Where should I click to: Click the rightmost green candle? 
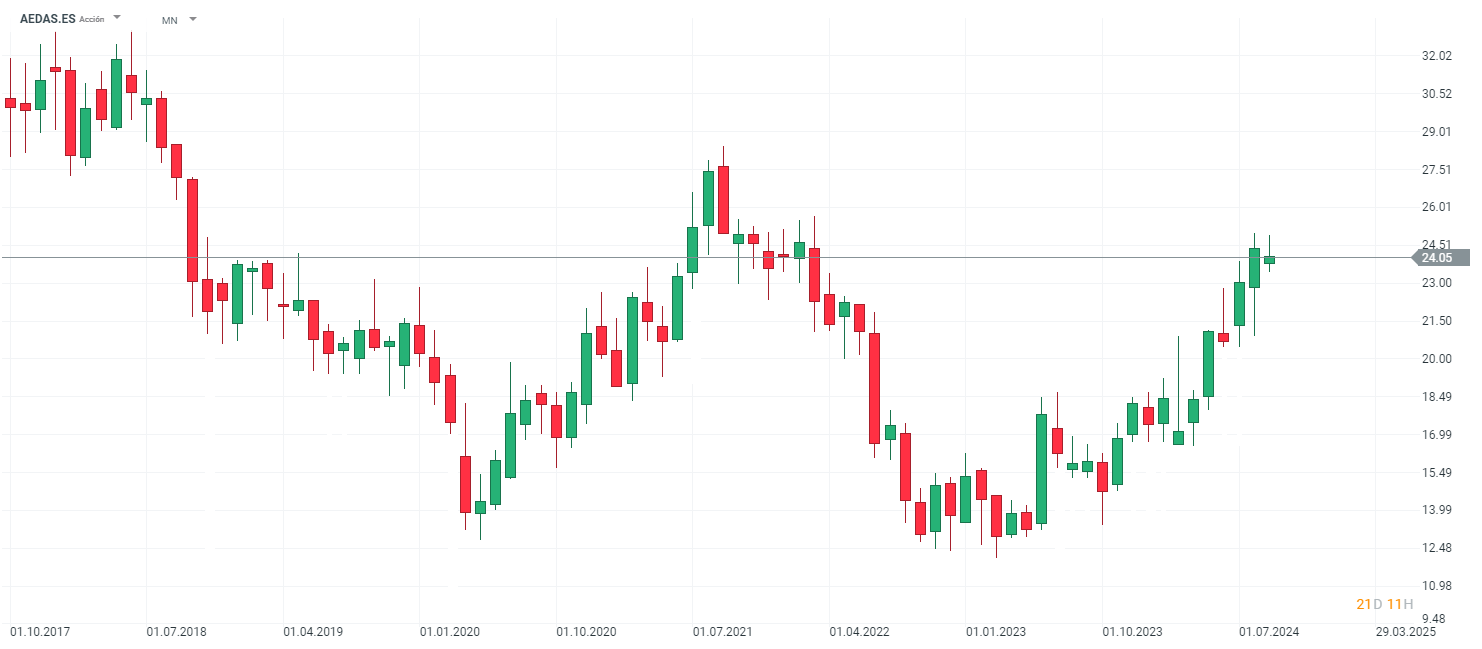tap(1269, 259)
